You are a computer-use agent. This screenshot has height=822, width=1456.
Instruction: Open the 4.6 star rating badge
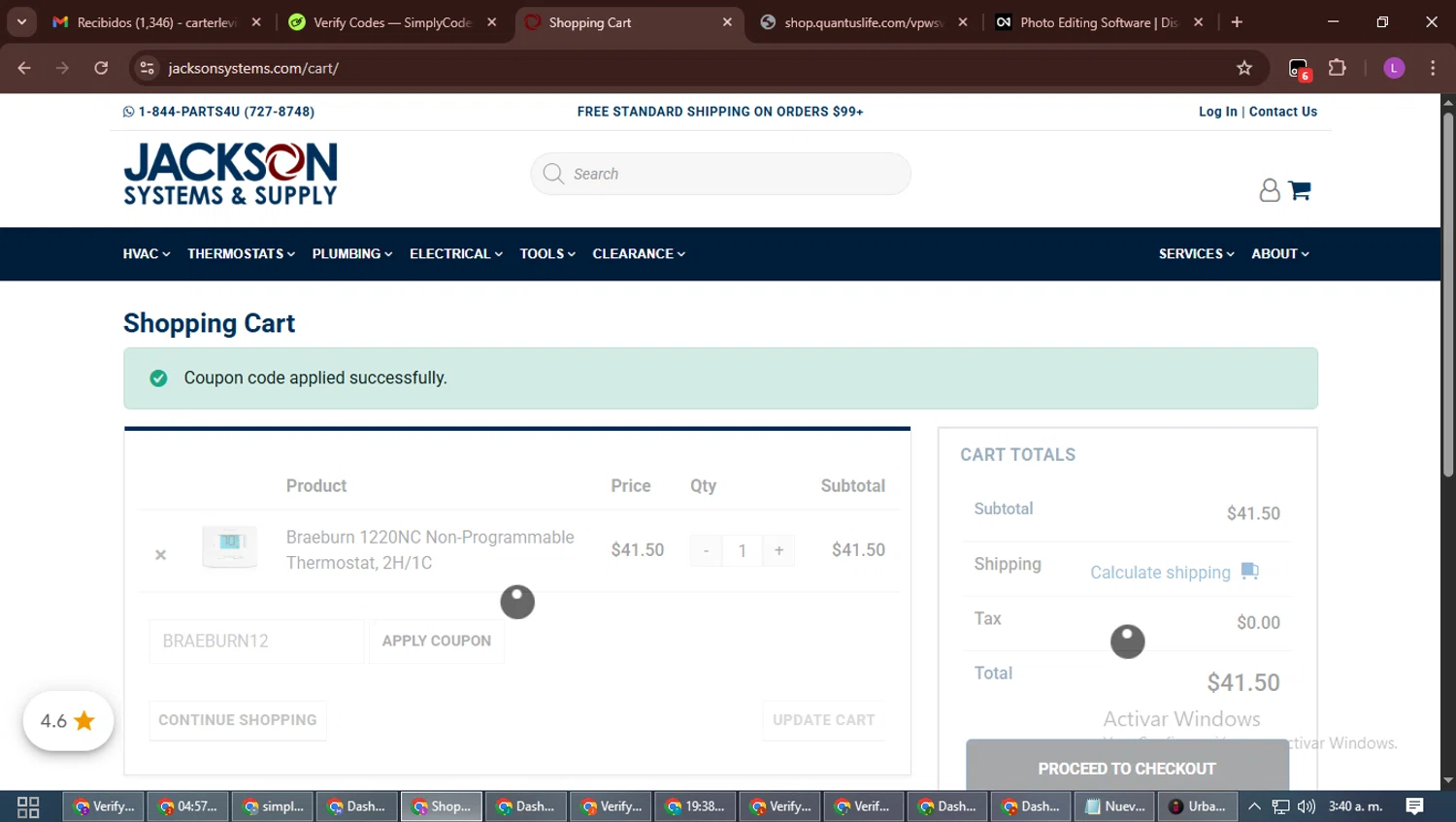(x=68, y=721)
